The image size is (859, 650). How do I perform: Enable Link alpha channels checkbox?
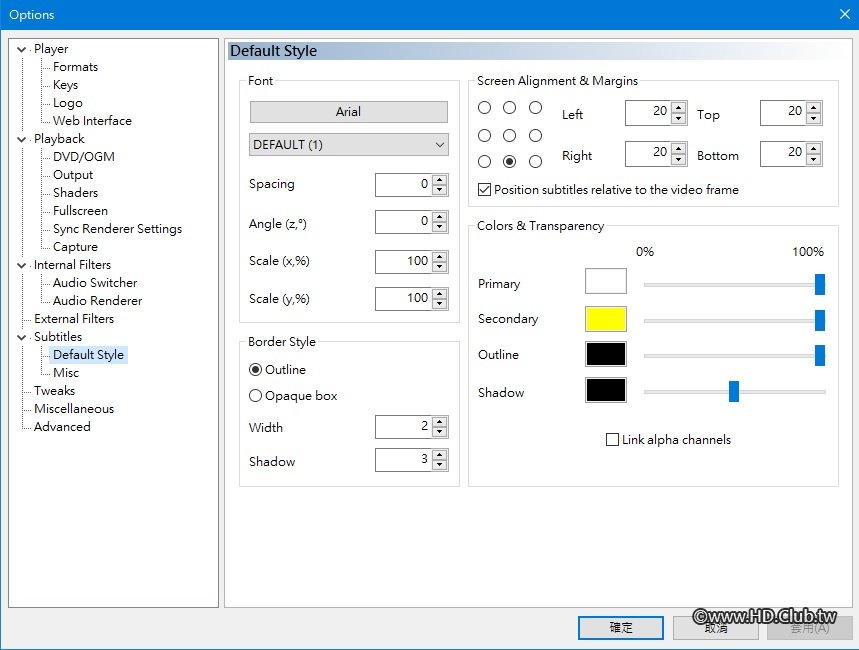click(x=668, y=440)
